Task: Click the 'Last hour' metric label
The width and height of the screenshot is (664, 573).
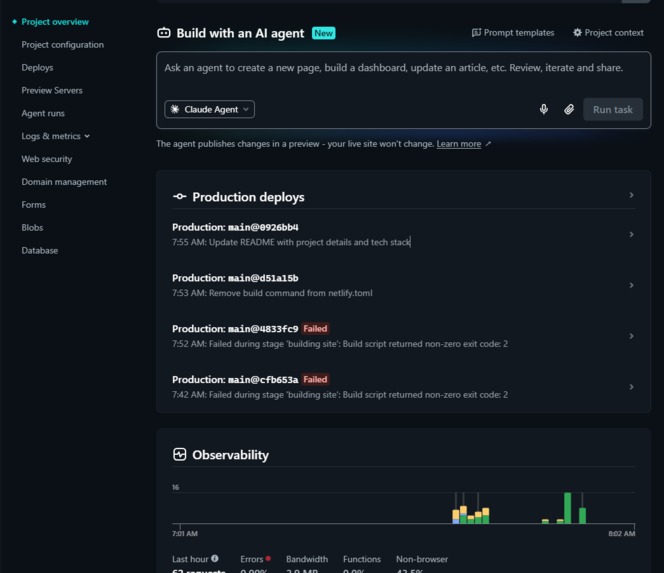Action: [190, 559]
